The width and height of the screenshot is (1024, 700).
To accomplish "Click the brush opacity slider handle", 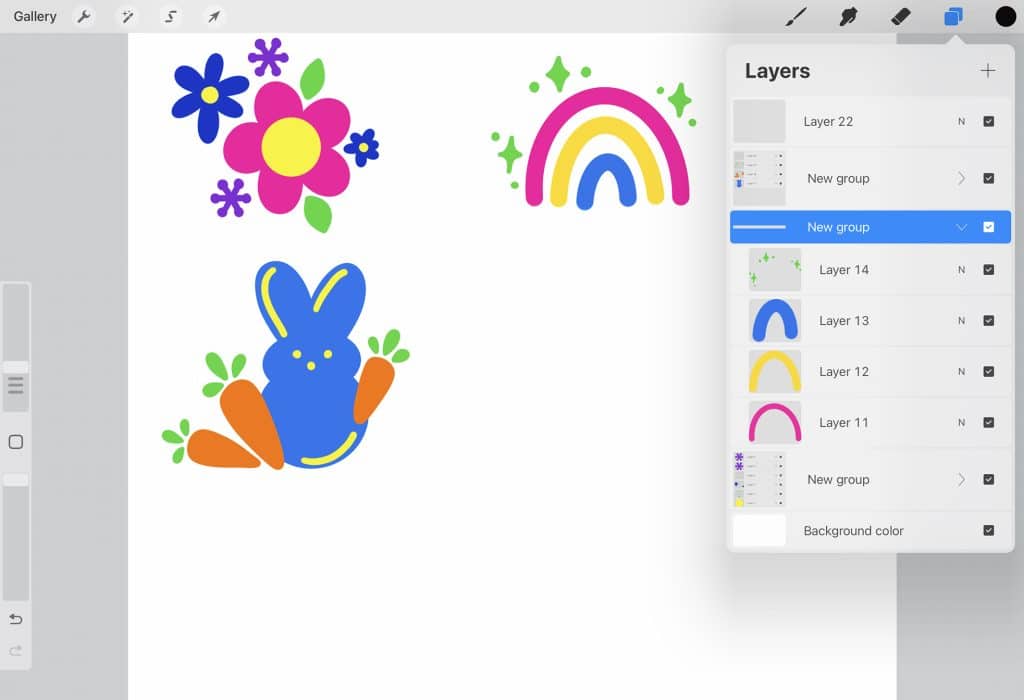I will pos(16,480).
